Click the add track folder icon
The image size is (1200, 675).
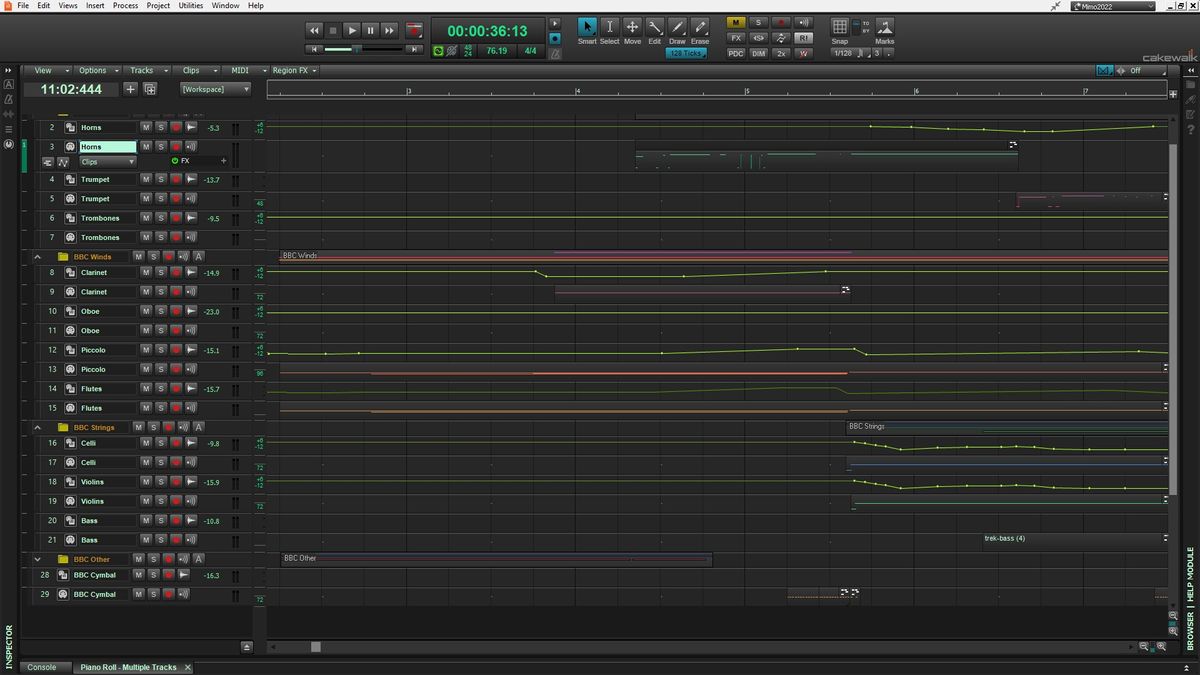(x=150, y=89)
